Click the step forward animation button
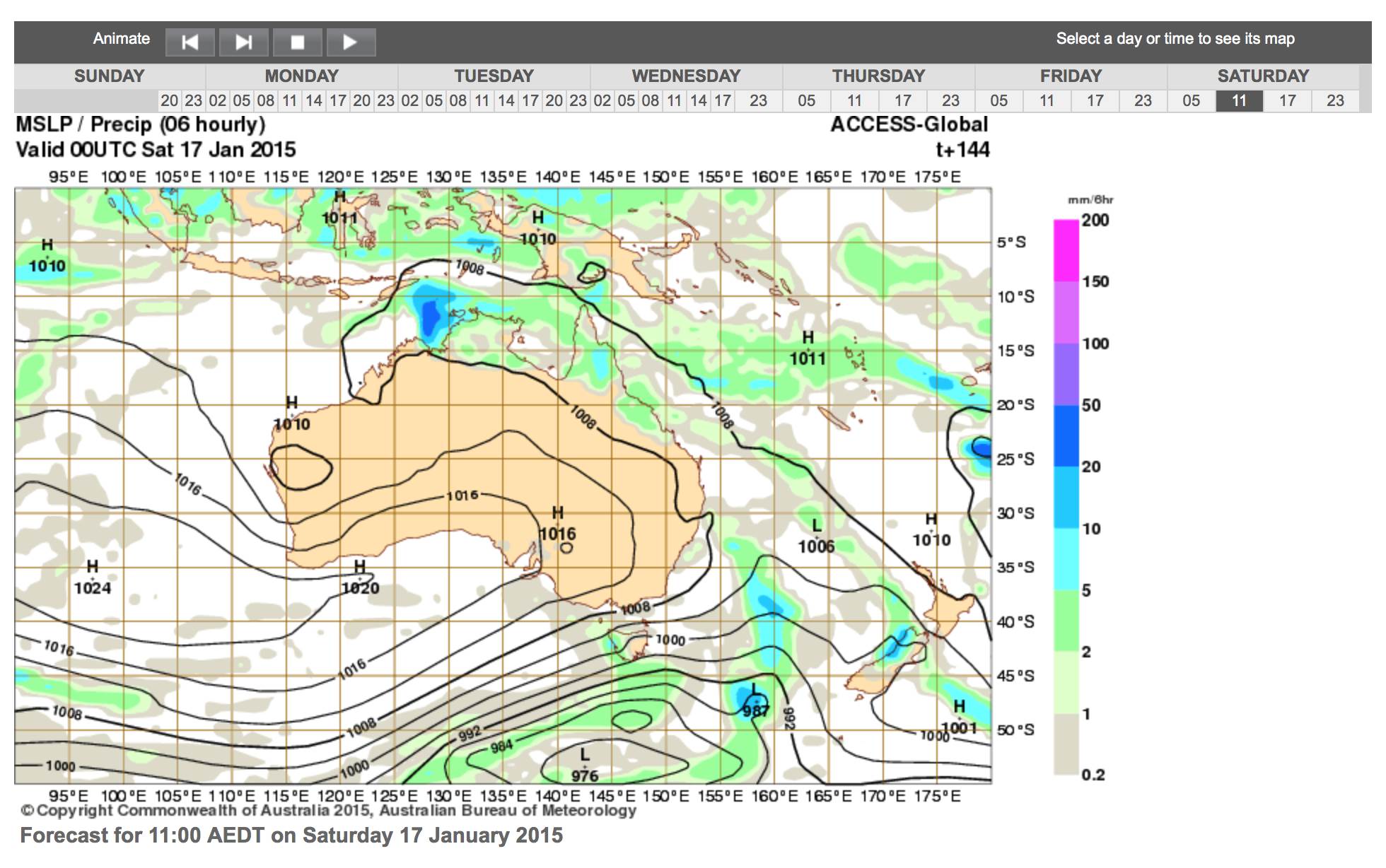This screenshot has width=1386, height=868. [244, 42]
